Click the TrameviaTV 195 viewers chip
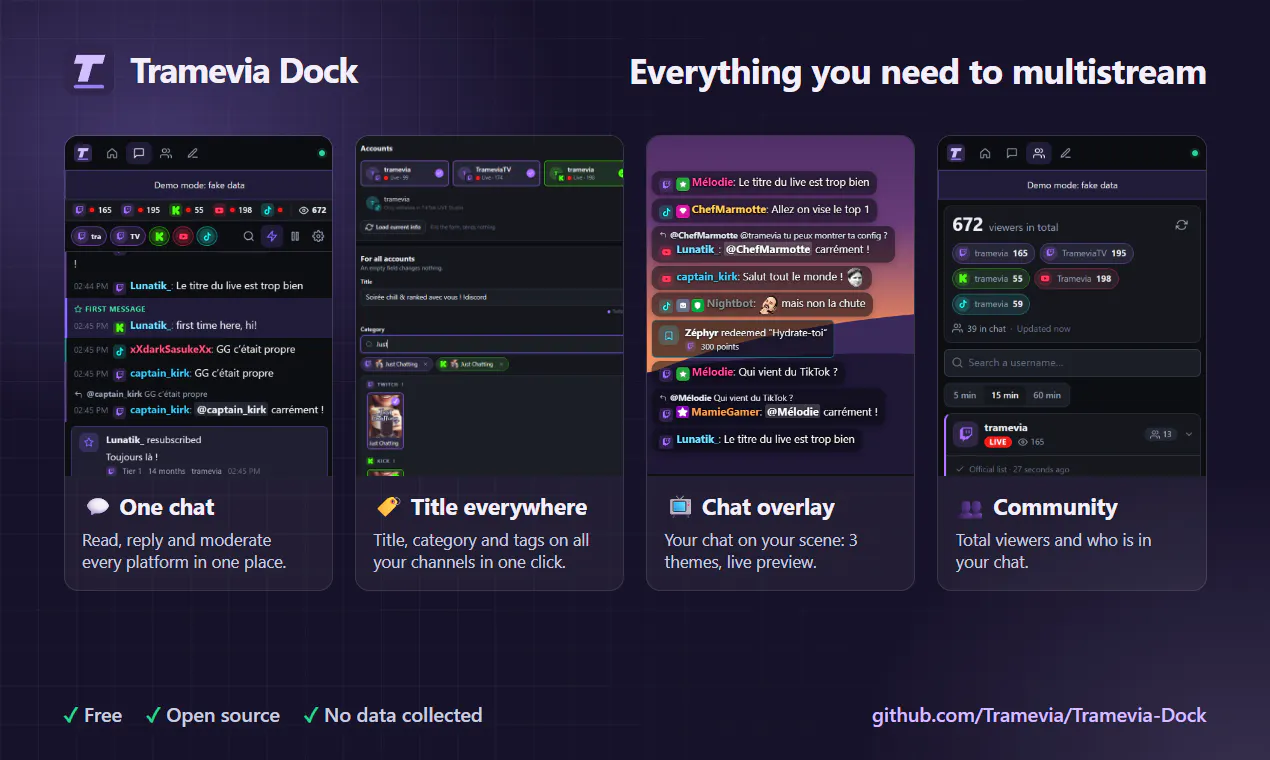 (1087, 253)
